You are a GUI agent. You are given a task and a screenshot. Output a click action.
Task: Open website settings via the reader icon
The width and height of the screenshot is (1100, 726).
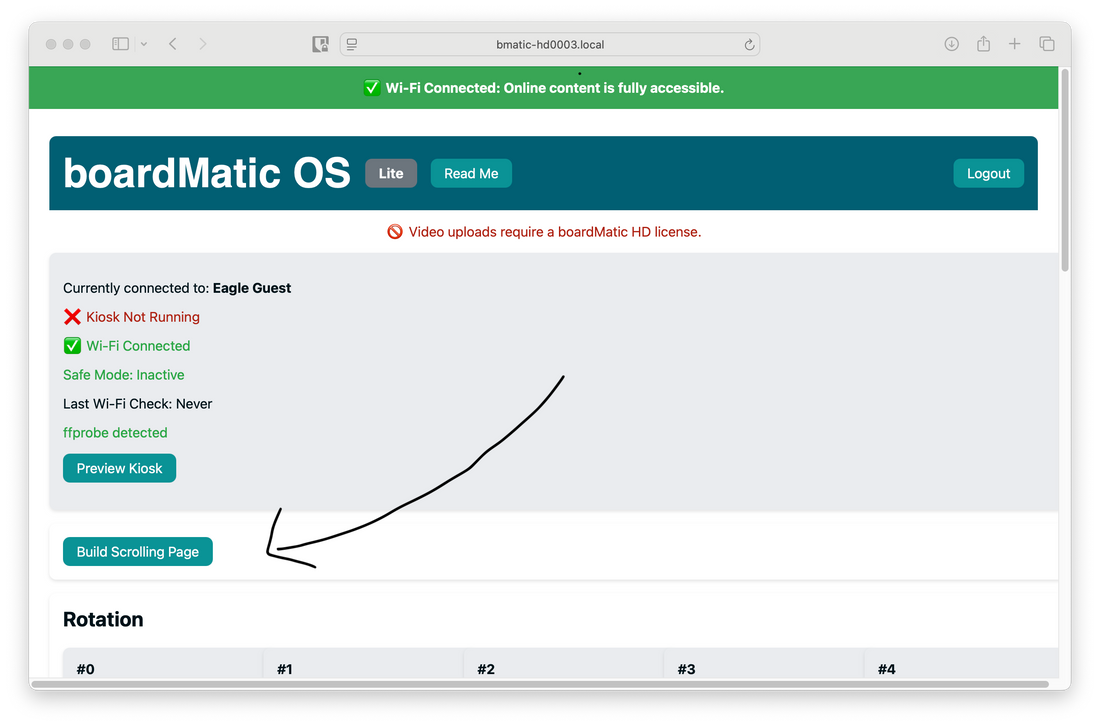[x=351, y=44]
